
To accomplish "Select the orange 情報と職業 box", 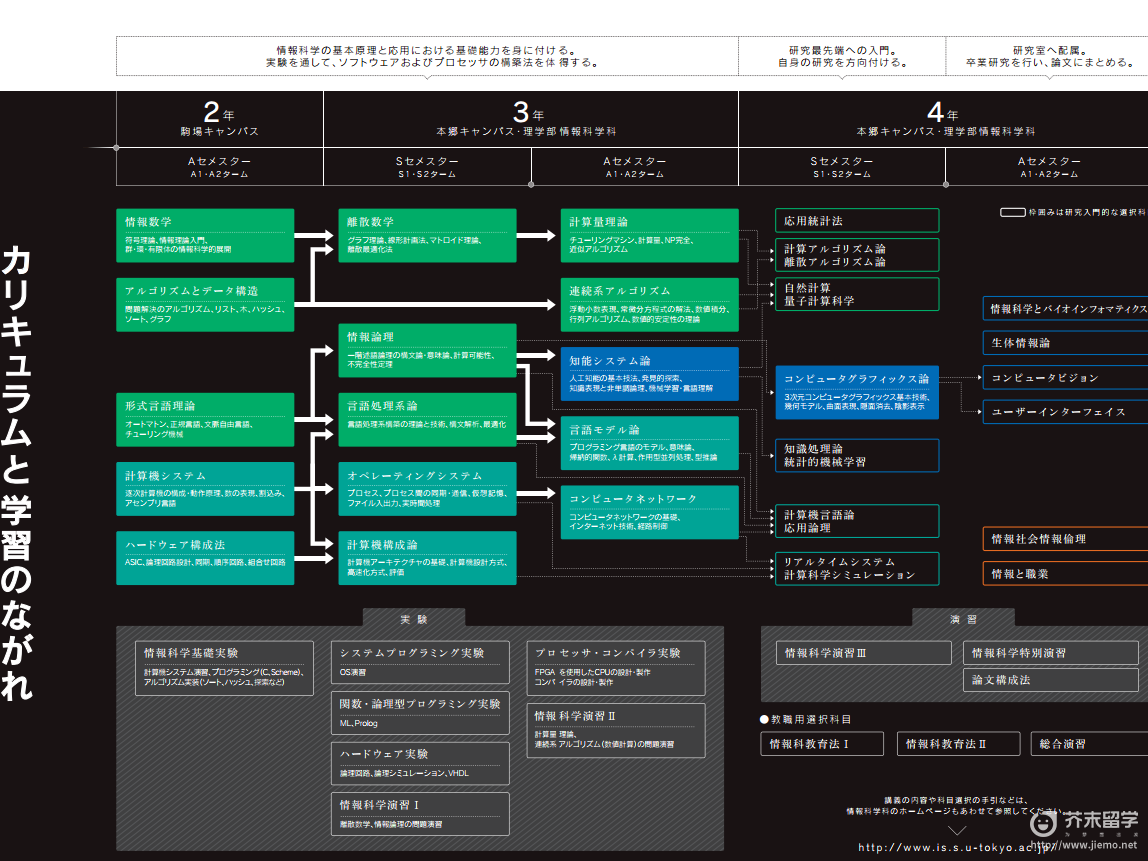I will pos(1065,574).
